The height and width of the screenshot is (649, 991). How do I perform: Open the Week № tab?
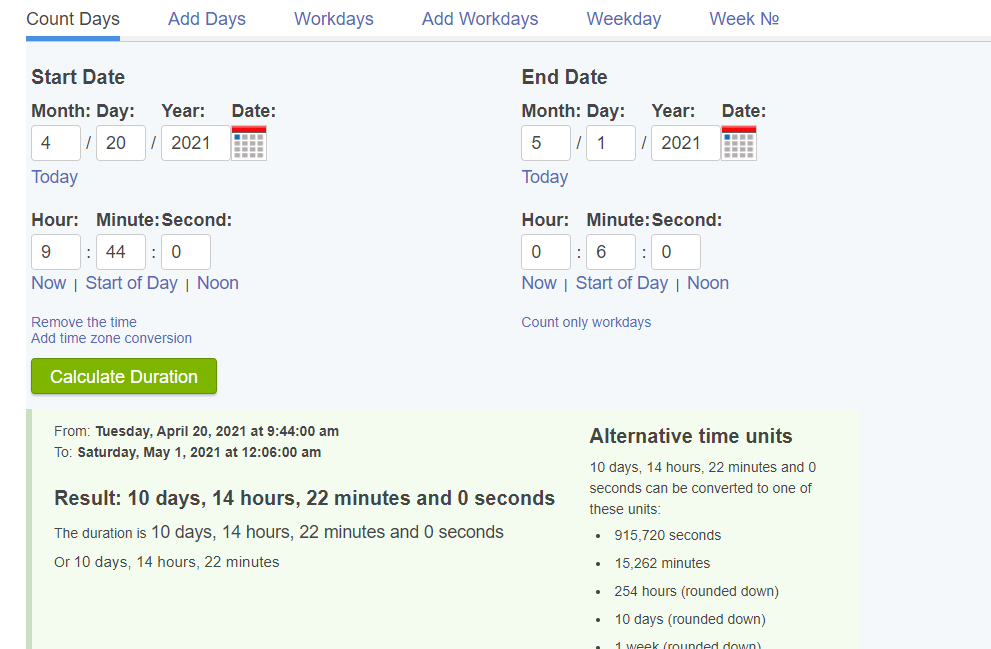(744, 20)
